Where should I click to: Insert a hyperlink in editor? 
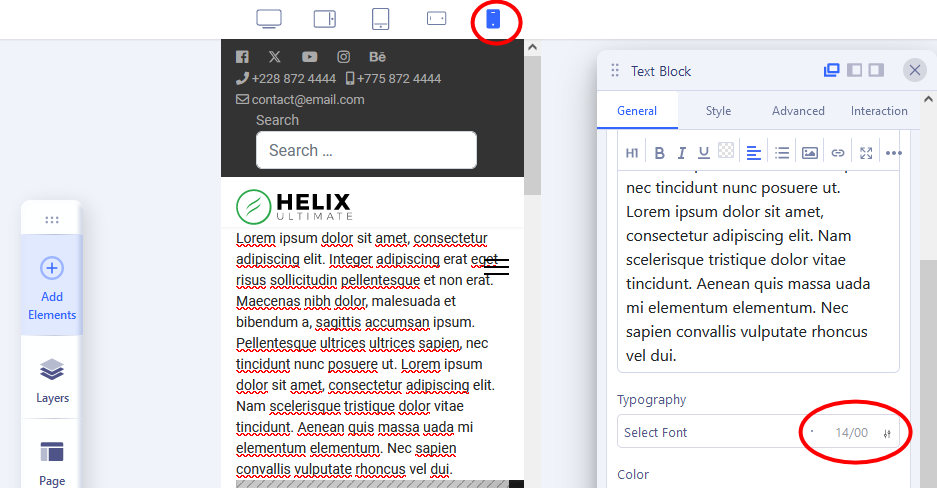coord(838,153)
